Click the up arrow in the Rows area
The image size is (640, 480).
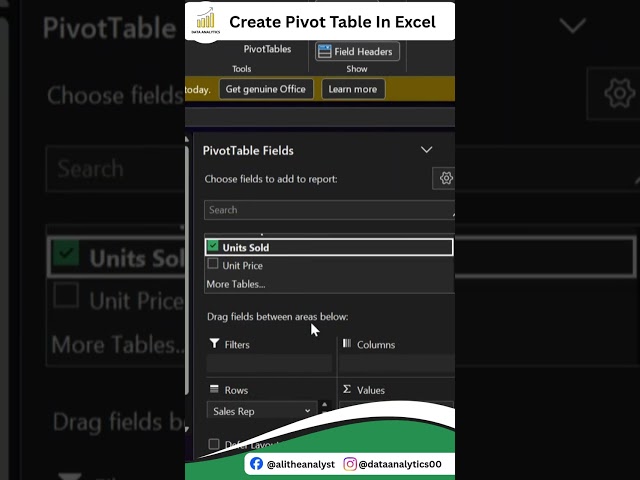click(x=324, y=405)
